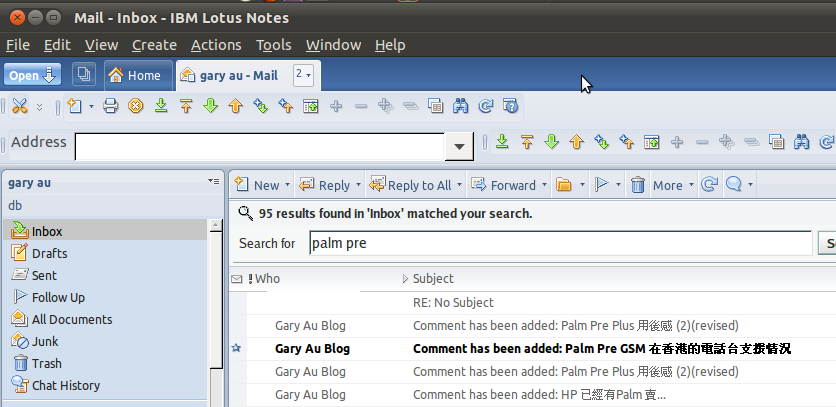
Task: Expand the Reply to All dropdown arrow
Action: [x=459, y=185]
